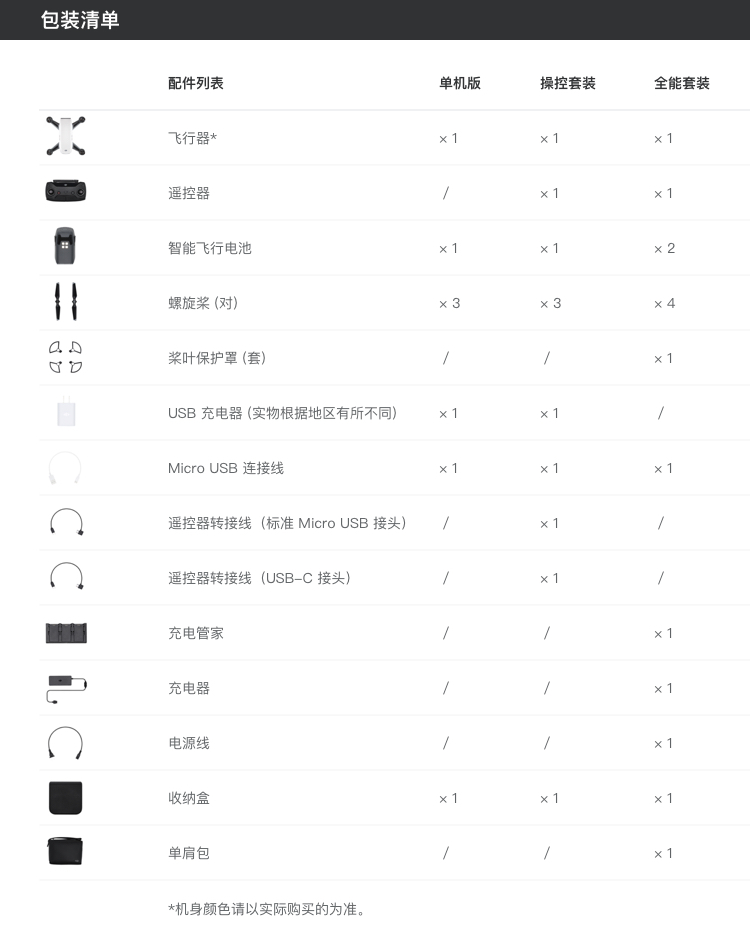Click the battery charger with cable icon
750x951 pixels.
point(66,688)
